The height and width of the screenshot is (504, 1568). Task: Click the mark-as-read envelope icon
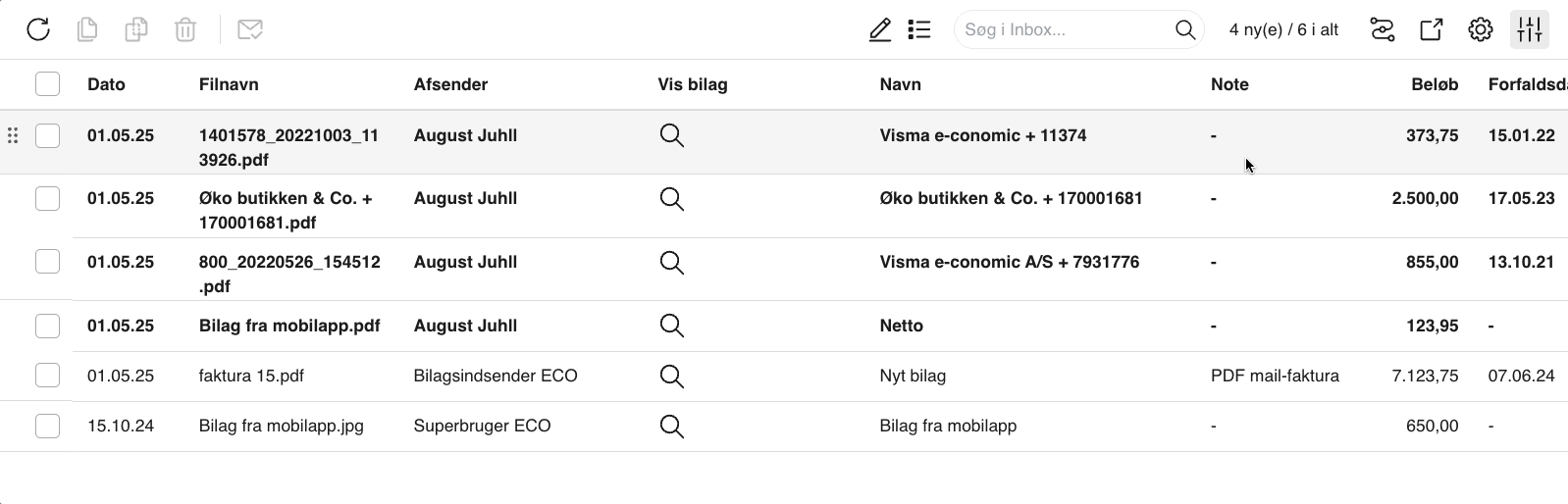coord(250,29)
